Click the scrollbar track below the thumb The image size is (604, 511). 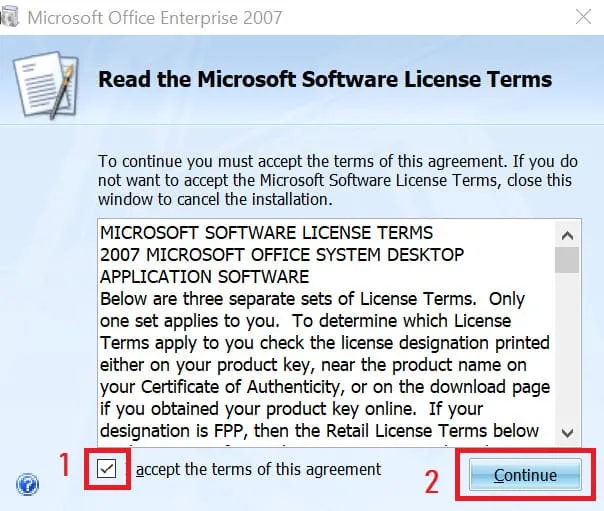tap(567, 347)
